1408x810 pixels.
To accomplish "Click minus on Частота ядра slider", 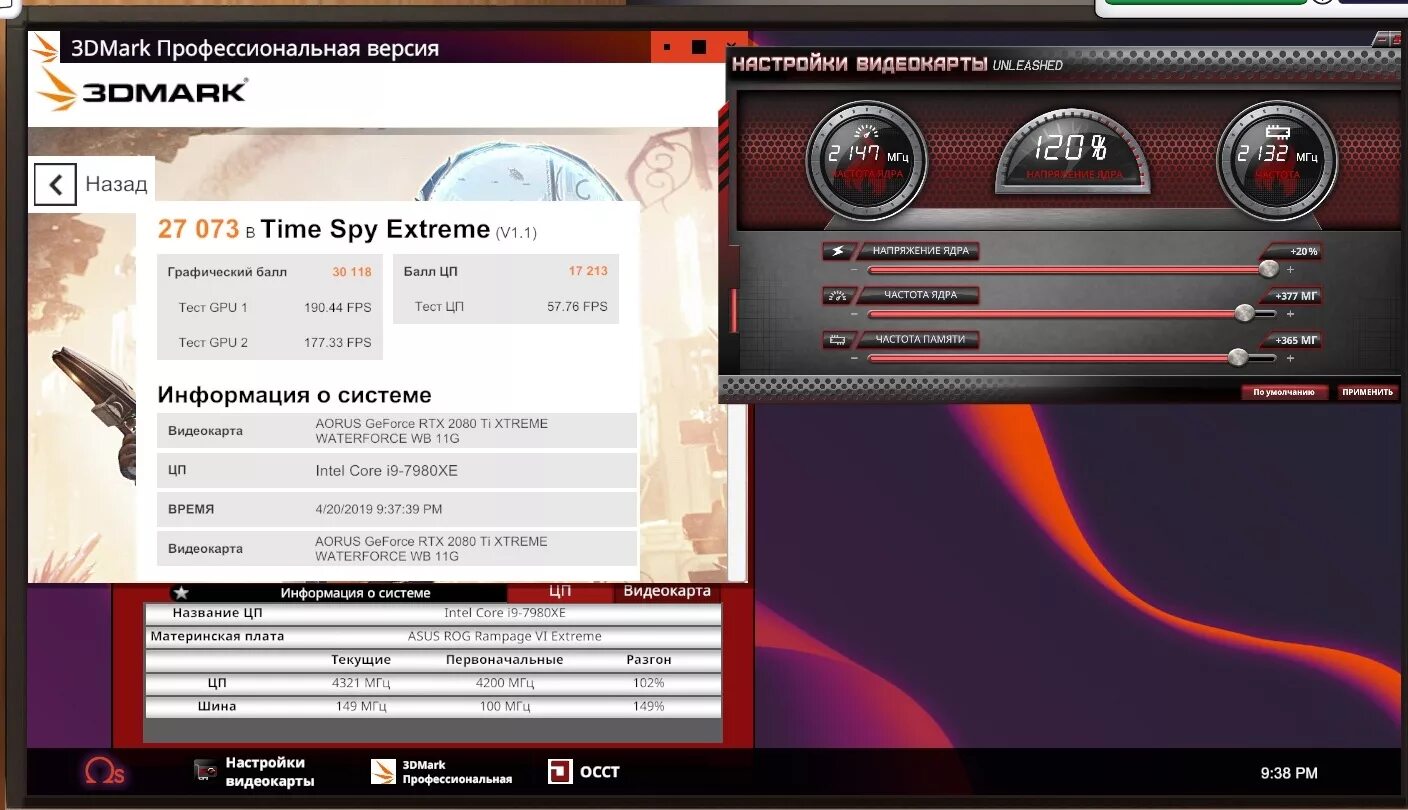I will [855, 314].
